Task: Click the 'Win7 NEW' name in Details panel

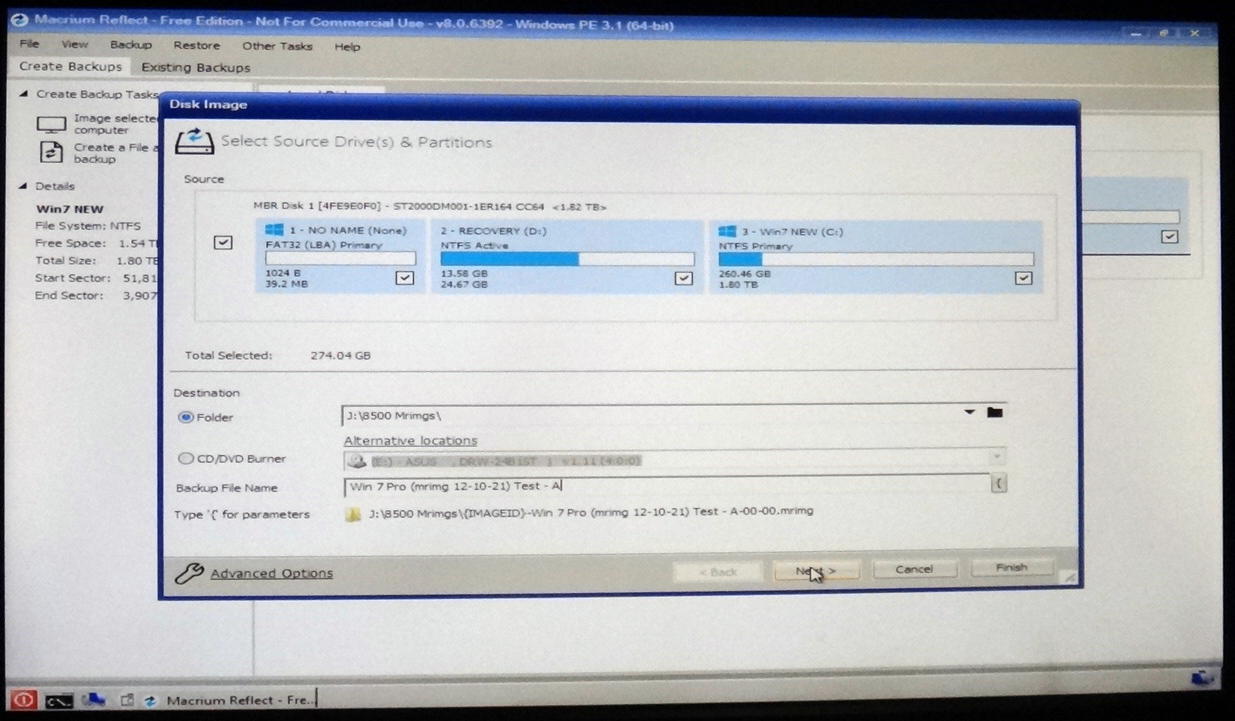Action: (69, 209)
